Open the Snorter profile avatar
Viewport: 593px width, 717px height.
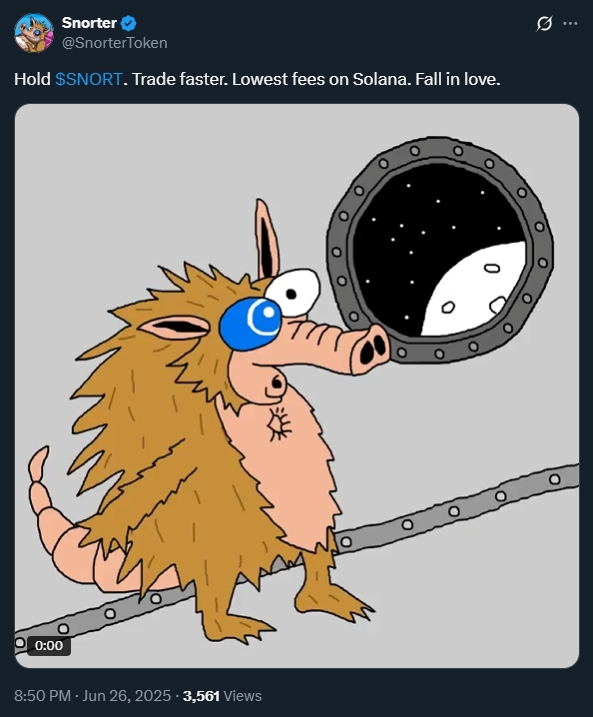click(x=34, y=33)
